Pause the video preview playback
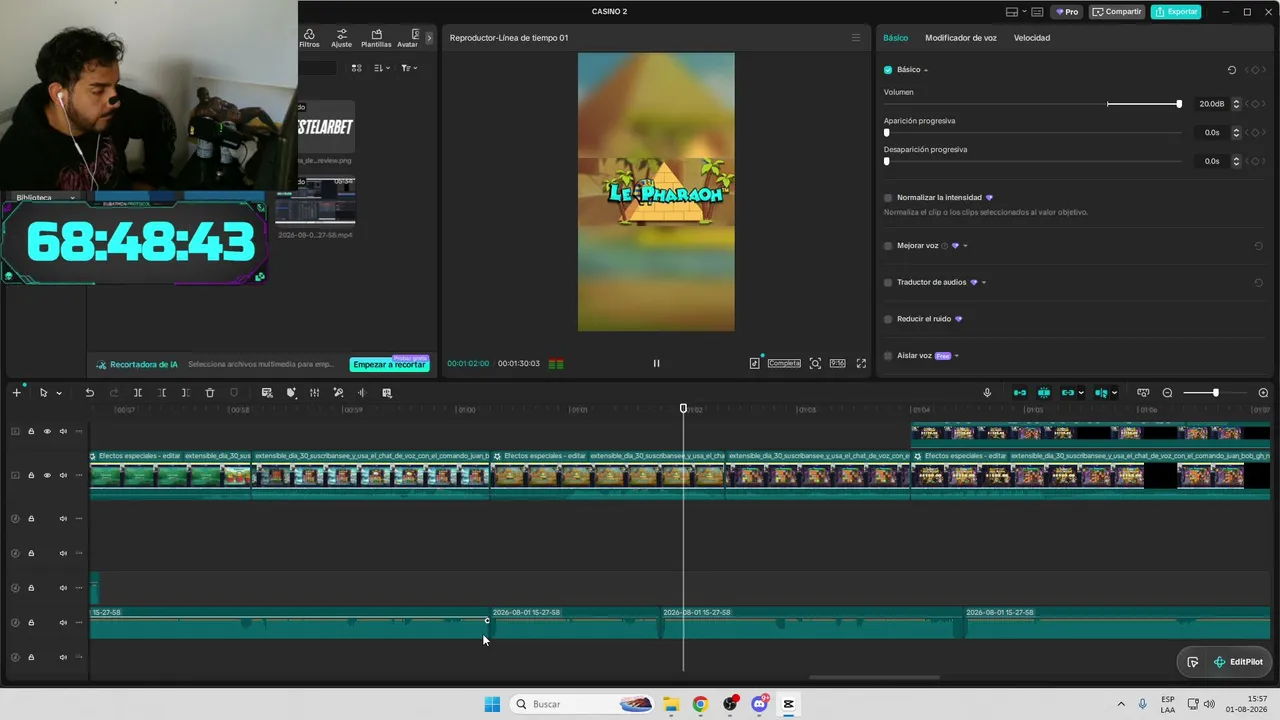Viewport: 1280px width, 720px height. click(x=656, y=363)
